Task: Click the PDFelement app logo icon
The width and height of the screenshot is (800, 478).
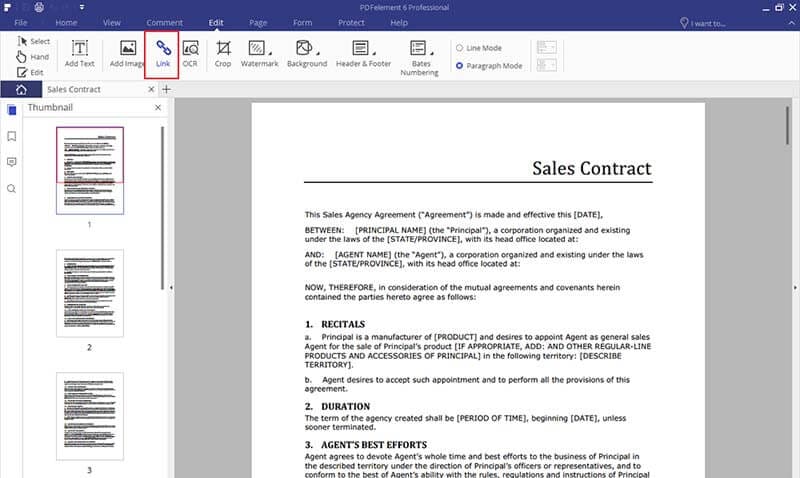Action: (8, 7)
